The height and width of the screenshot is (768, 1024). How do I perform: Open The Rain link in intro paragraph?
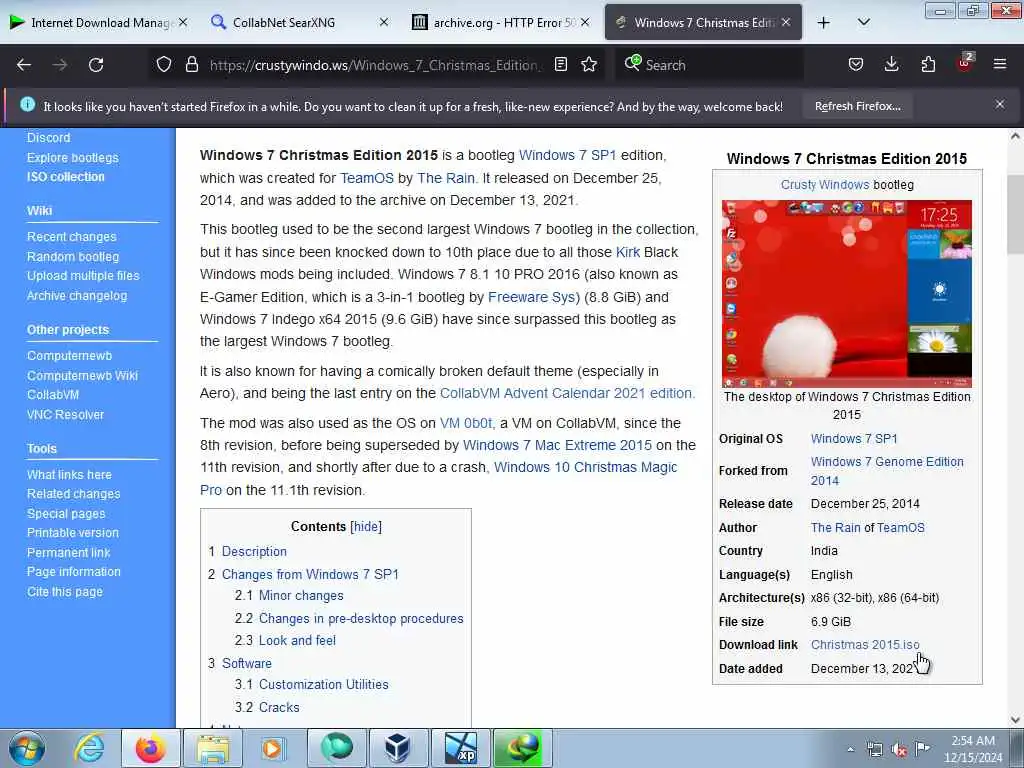[x=445, y=178]
